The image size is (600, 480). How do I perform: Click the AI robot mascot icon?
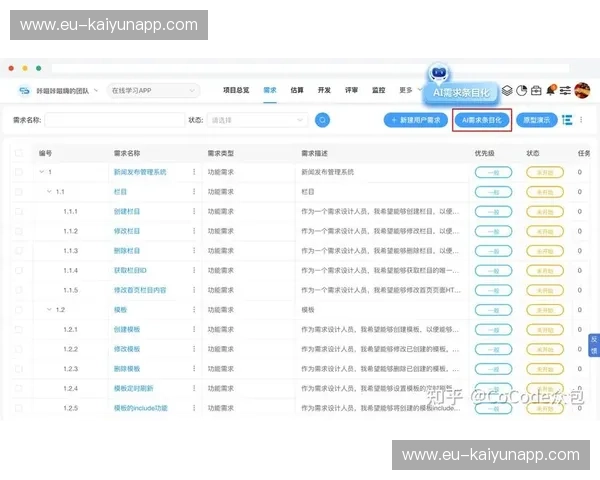[439, 73]
